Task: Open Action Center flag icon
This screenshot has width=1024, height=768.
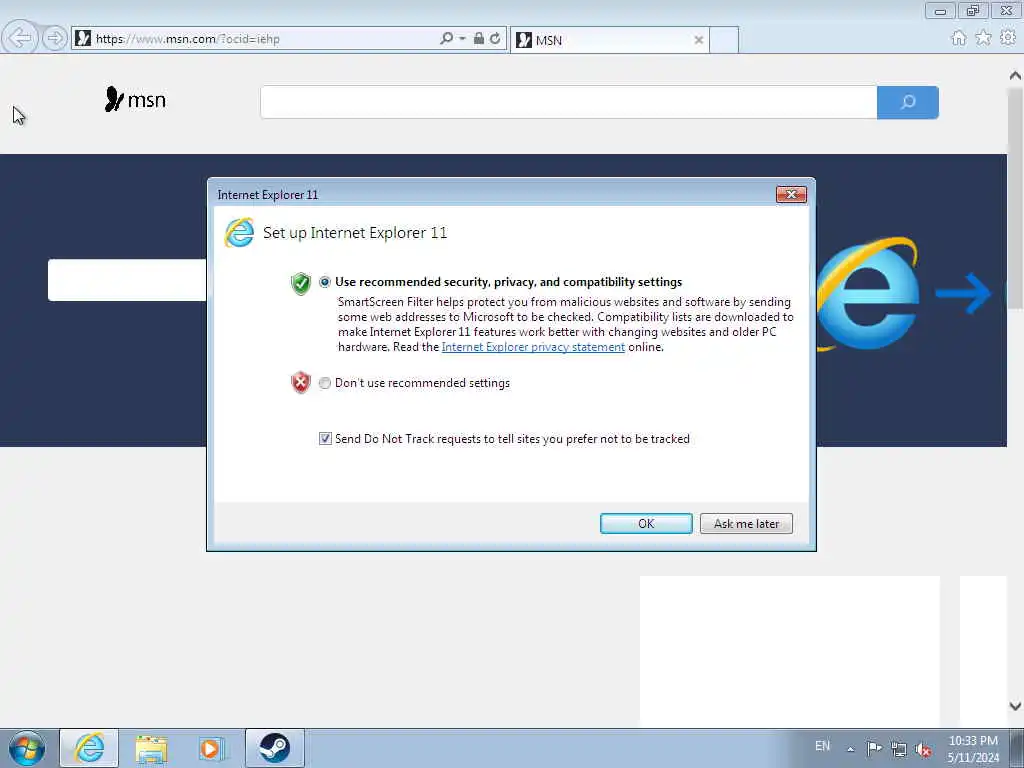Action: coord(874,748)
